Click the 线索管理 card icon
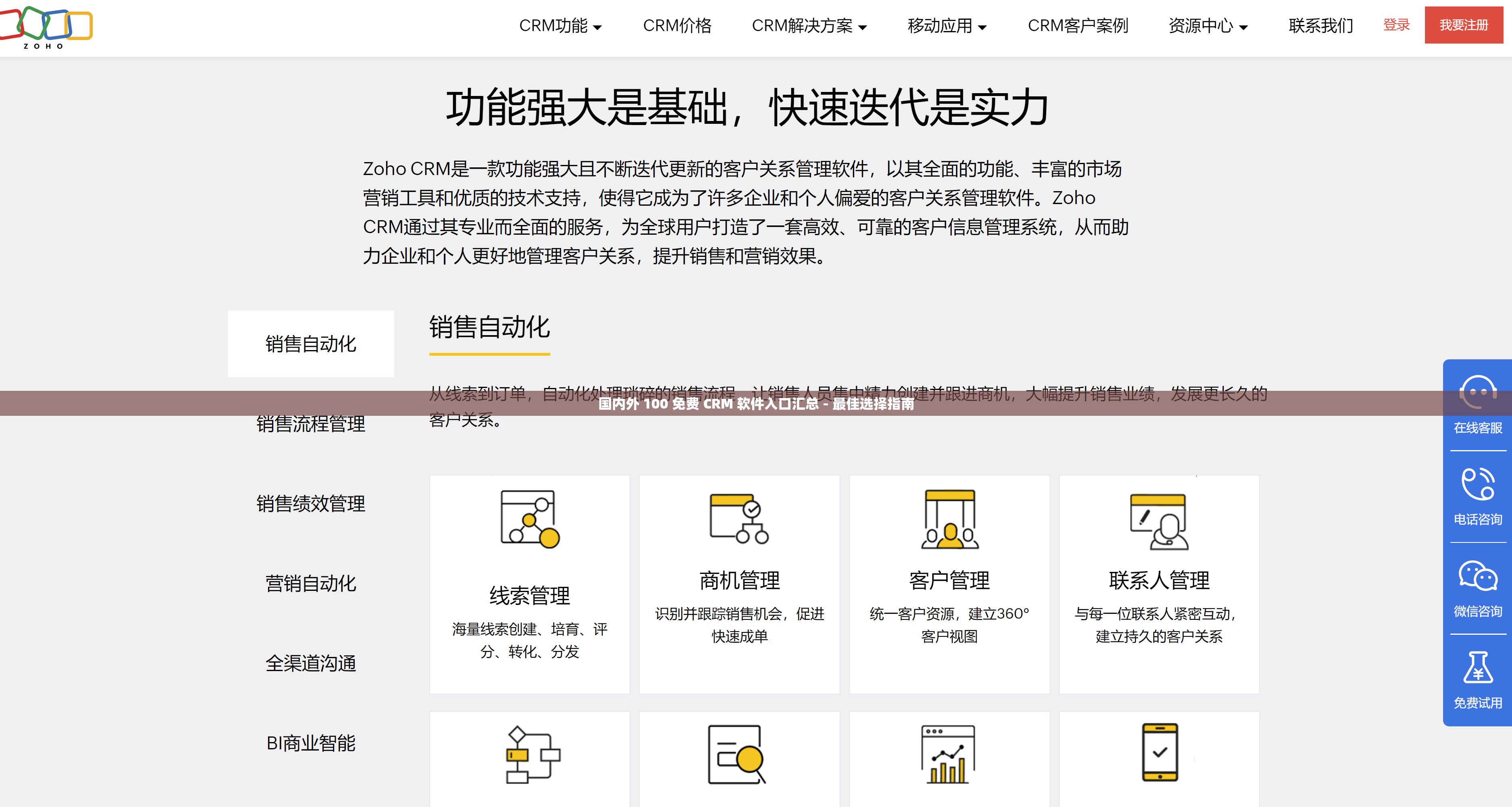The image size is (1512, 807). (x=529, y=519)
